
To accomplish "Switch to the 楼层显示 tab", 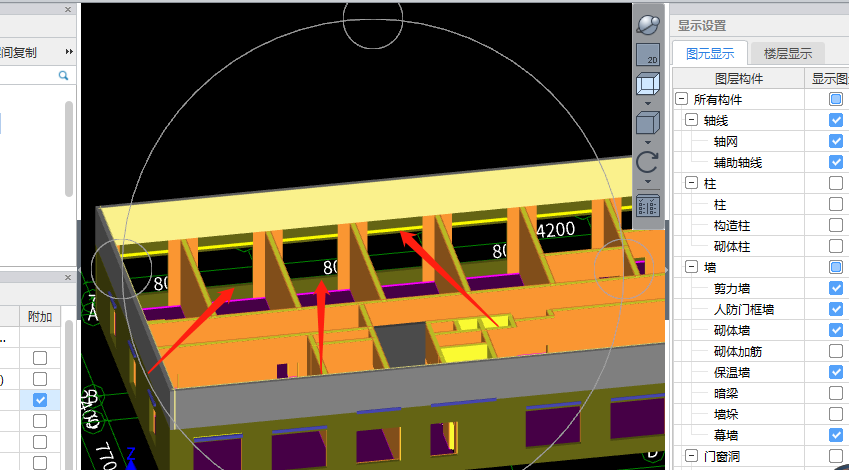I will pyautogui.click(x=788, y=54).
